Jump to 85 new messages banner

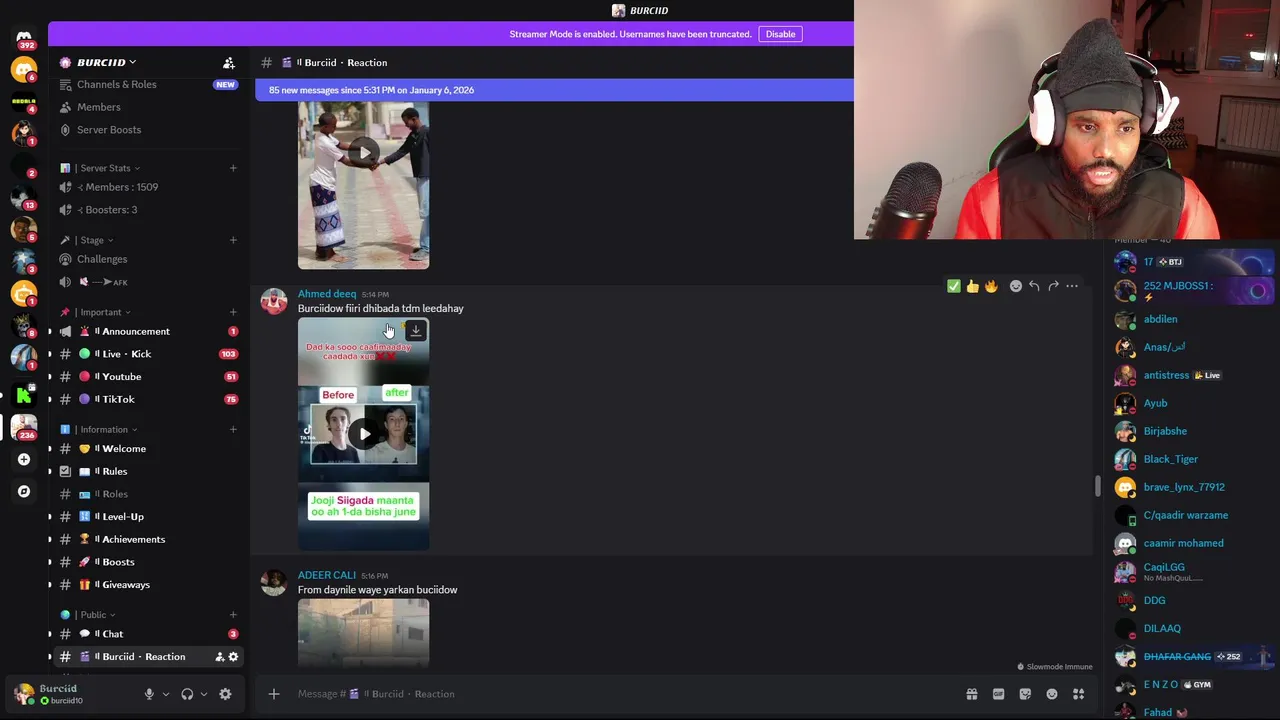click(x=555, y=90)
